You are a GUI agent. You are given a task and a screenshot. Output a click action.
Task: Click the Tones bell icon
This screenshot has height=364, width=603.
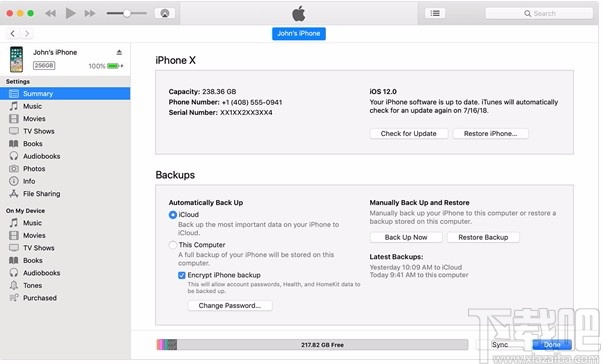[14, 285]
